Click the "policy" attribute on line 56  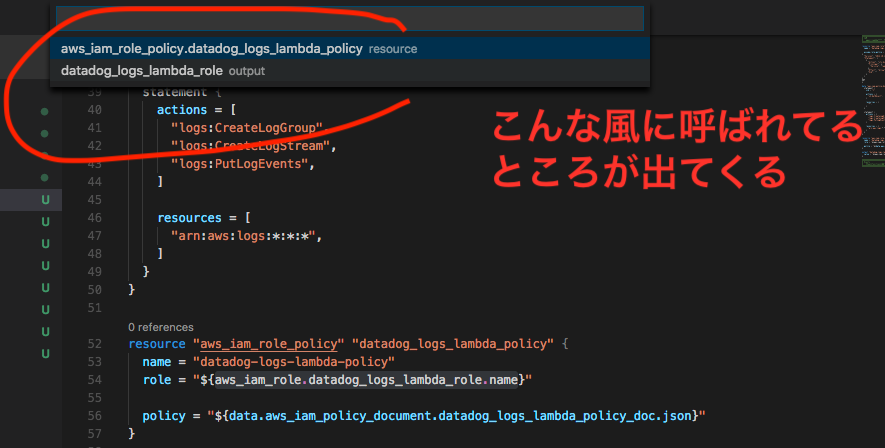tap(164, 416)
